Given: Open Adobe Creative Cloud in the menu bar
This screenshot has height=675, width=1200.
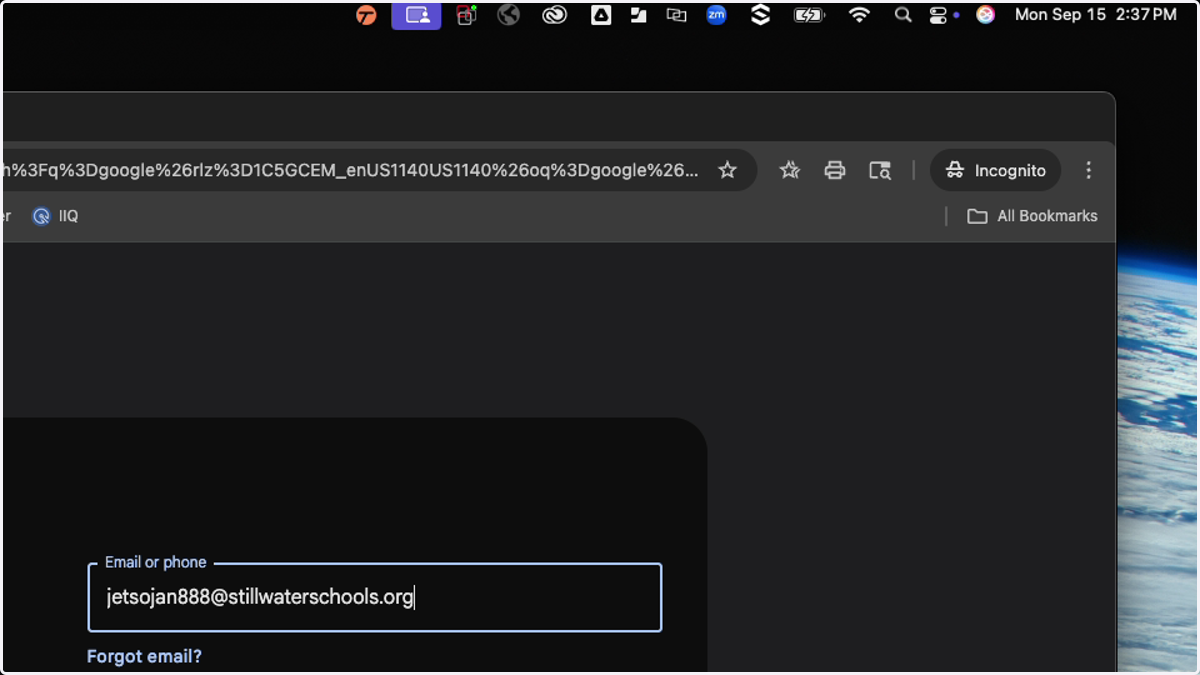Looking at the screenshot, I should point(555,15).
